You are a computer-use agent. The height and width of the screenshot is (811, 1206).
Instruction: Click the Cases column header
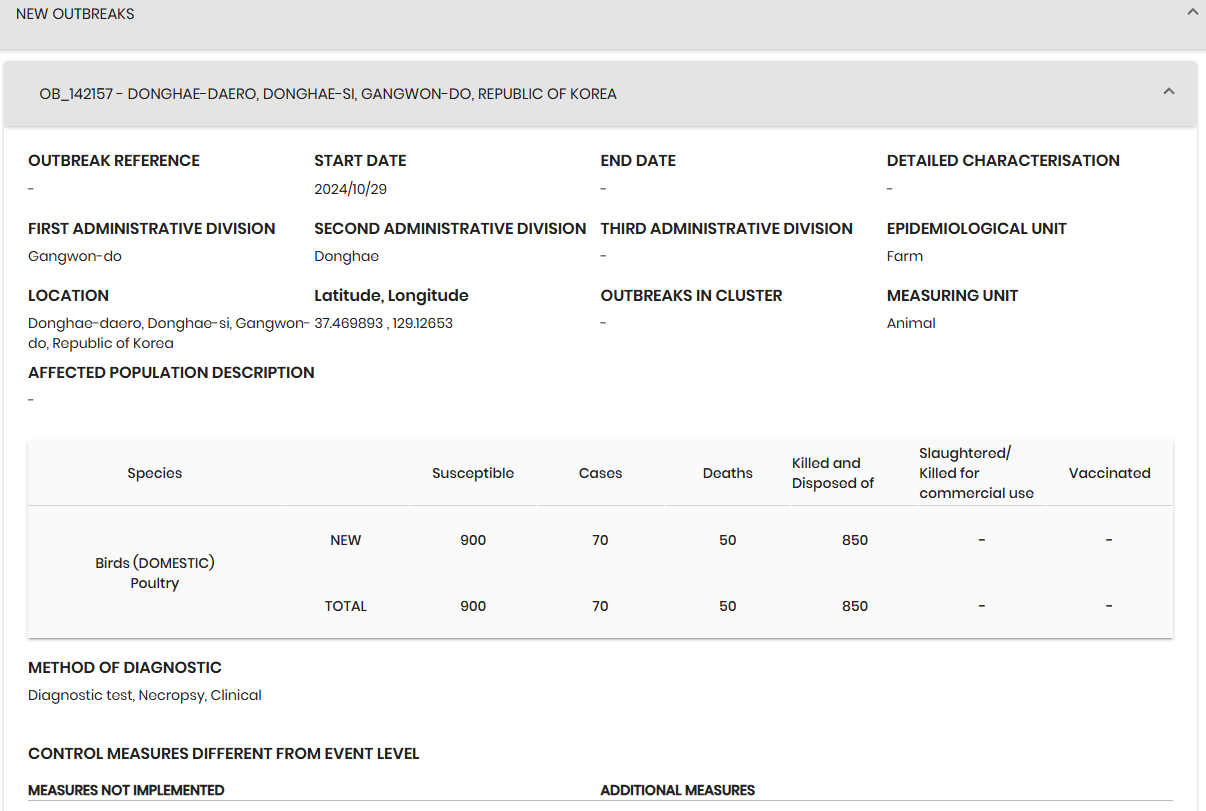point(600,473)
